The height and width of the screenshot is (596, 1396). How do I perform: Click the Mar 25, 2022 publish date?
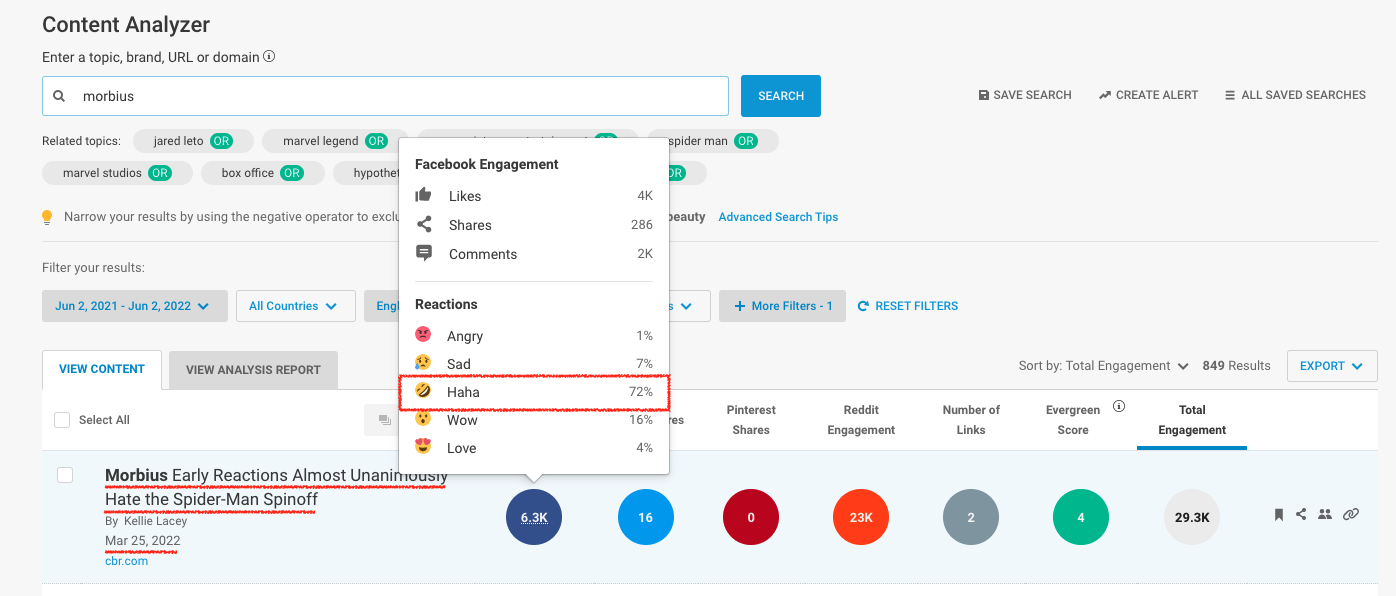coord(142,541)
